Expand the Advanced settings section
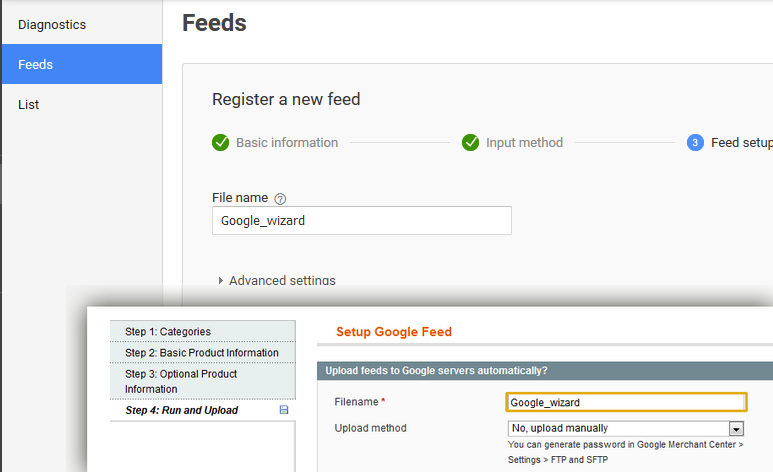This screenshot has height=472, width=773. click(x=277, y=280)
